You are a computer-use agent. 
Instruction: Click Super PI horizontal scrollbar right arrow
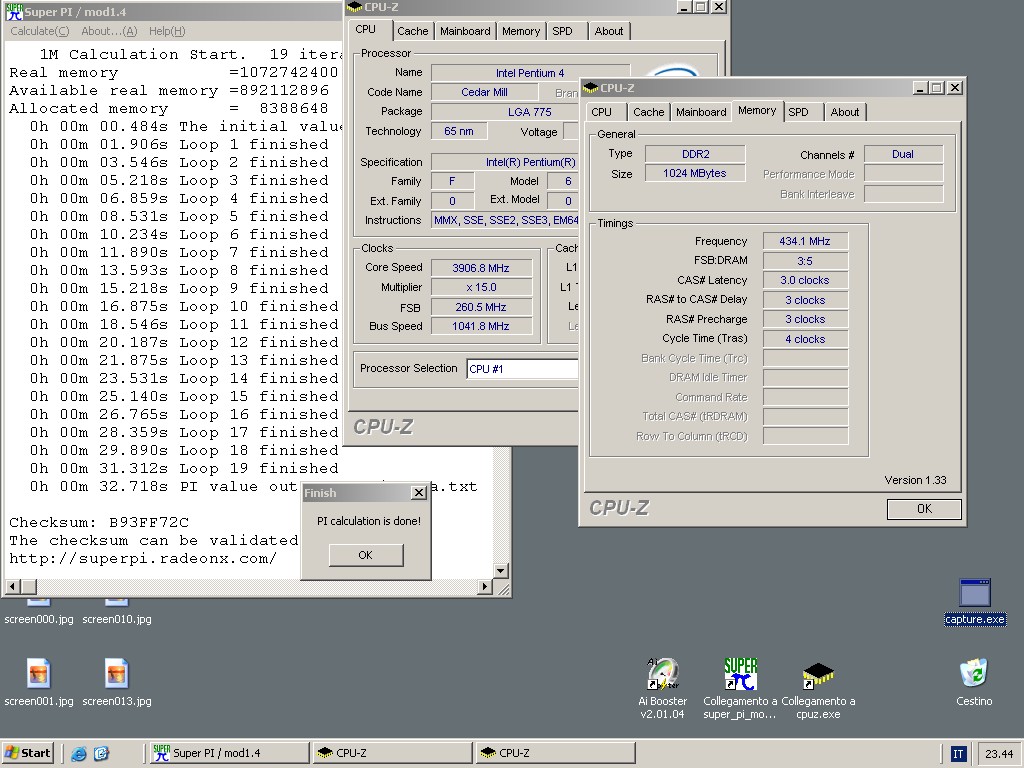coord(485,586)
